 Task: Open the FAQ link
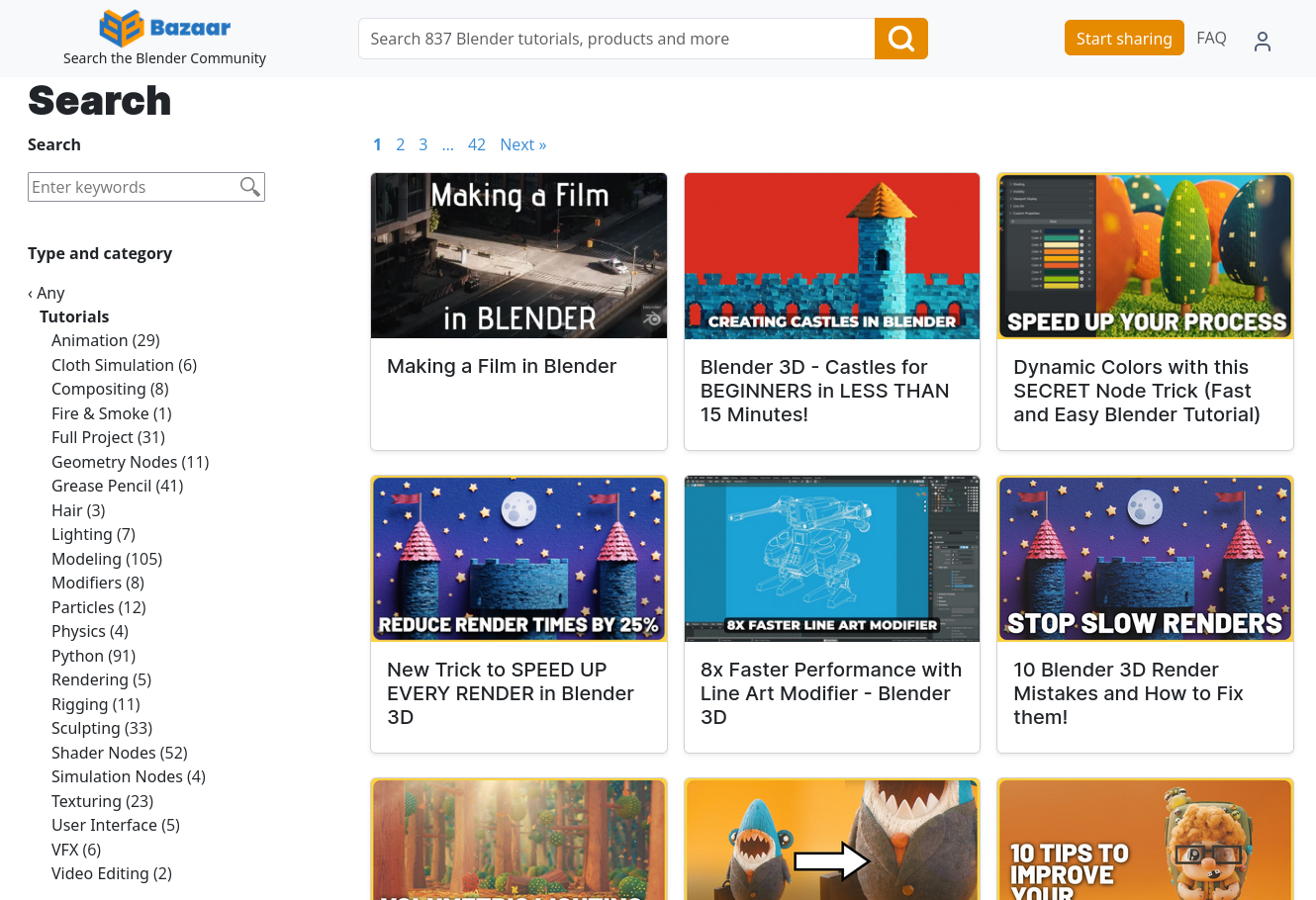tap(1211, 38)
